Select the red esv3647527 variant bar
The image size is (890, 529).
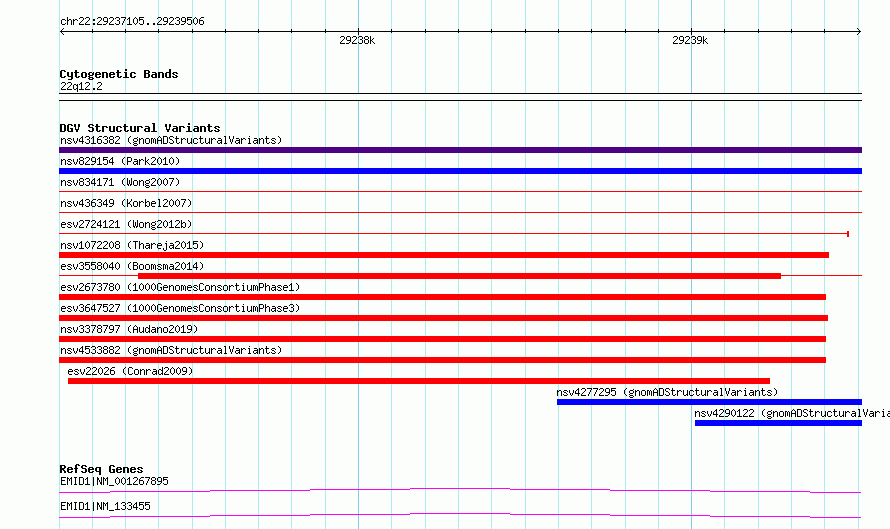tap(443, 318)
